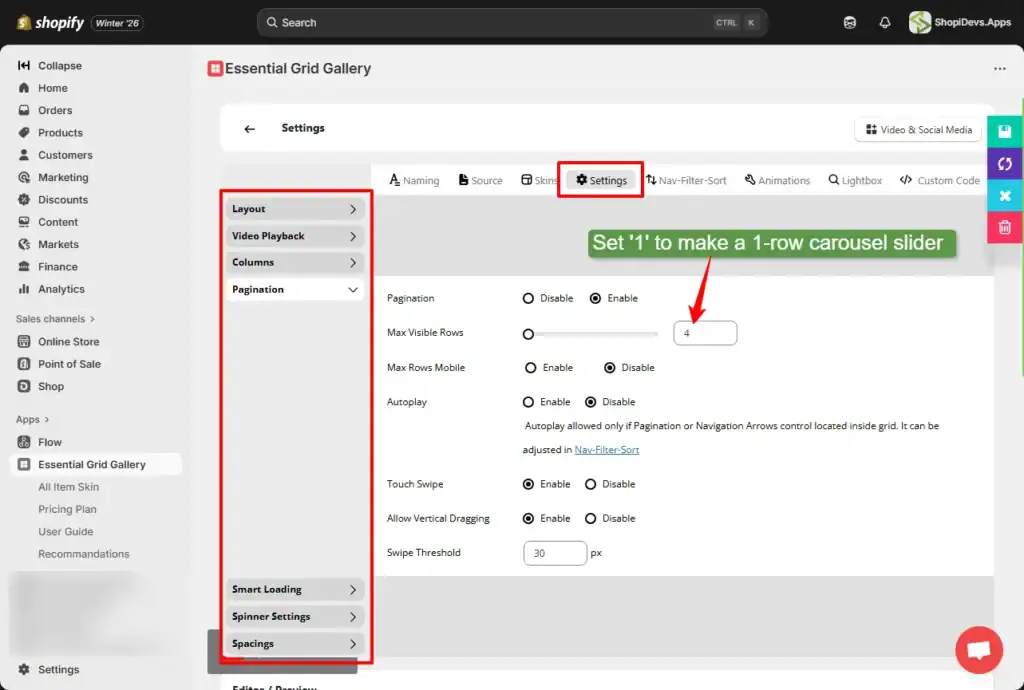
Task: Open the Animations settings tab
Action: [778, 180]
